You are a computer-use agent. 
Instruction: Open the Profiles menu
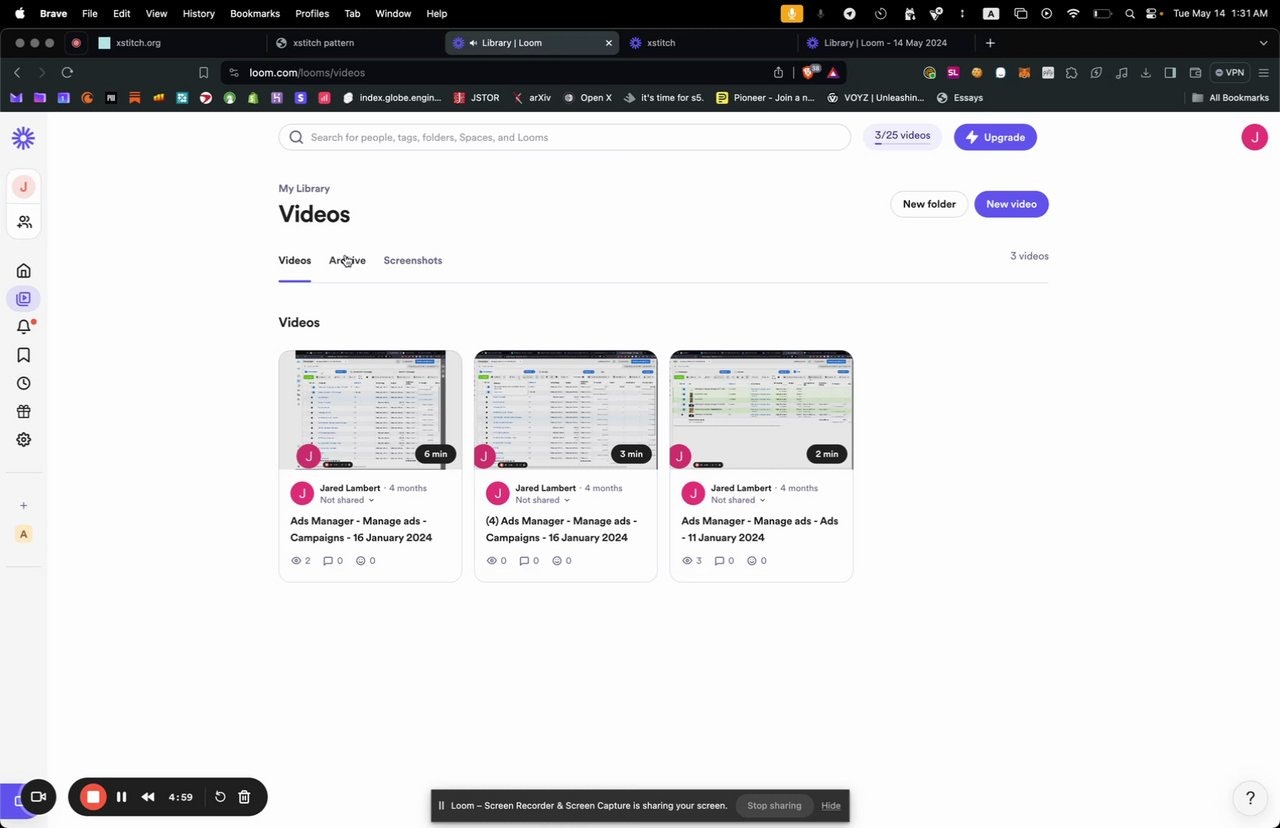(312, 13)
